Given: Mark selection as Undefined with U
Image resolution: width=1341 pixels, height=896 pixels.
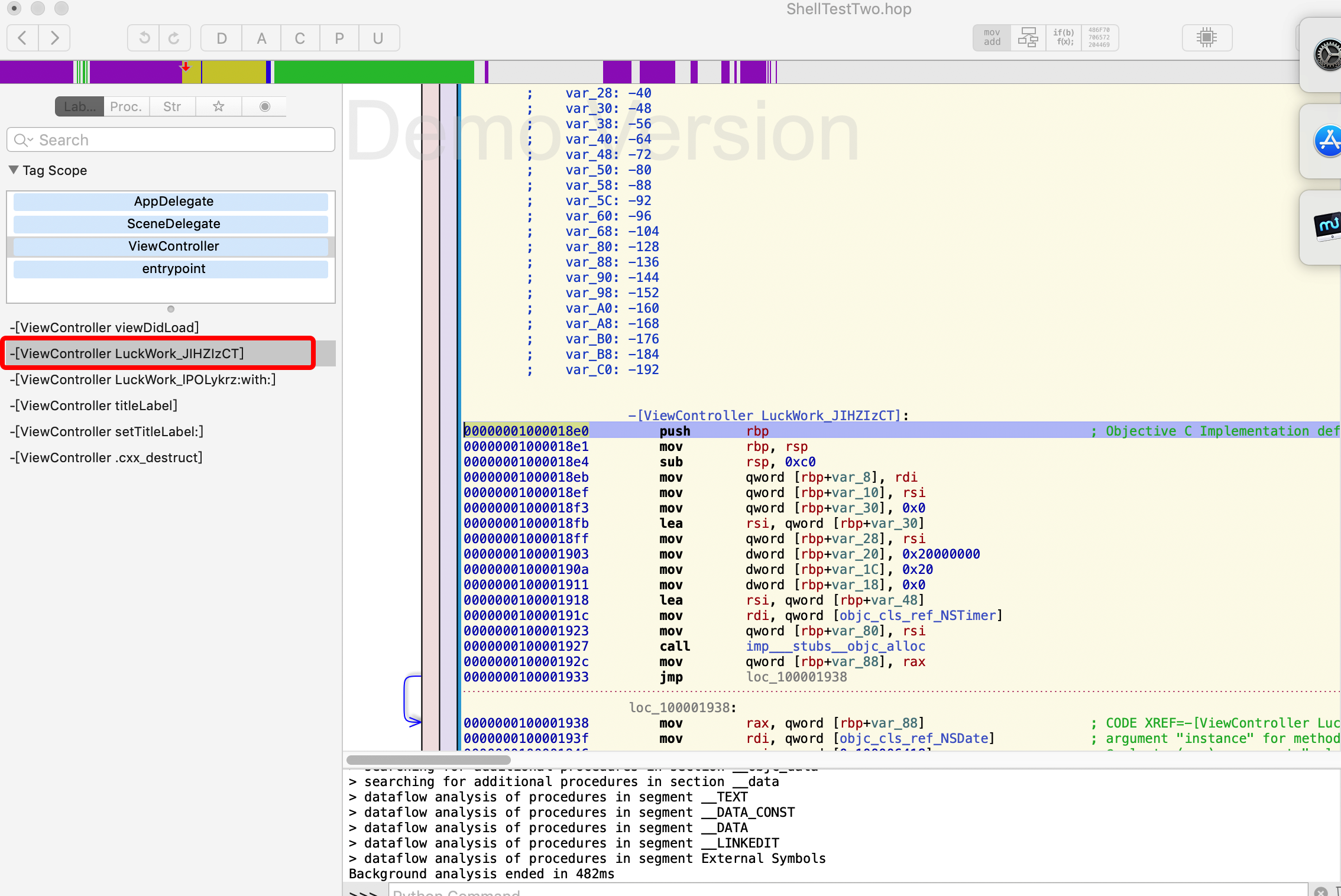Looking at the screenshot, I should pos(378,38).
